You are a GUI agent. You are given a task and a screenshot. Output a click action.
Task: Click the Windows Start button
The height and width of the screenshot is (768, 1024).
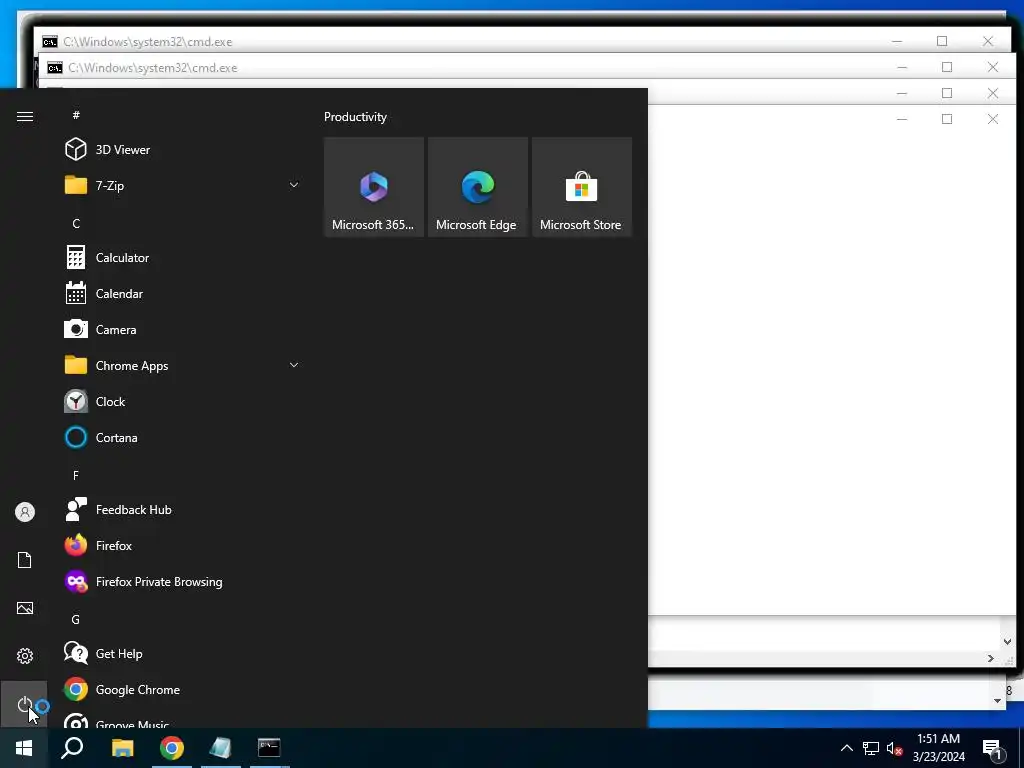[24, 748]
